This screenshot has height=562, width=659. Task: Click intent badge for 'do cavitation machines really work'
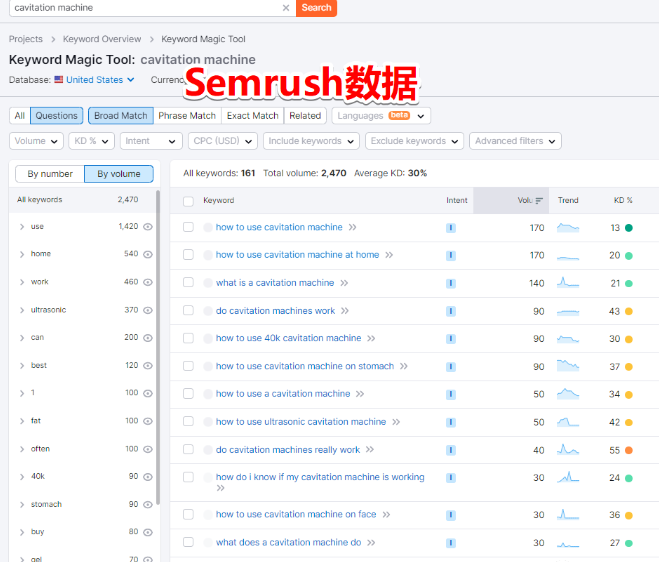[x=451, y=450]
